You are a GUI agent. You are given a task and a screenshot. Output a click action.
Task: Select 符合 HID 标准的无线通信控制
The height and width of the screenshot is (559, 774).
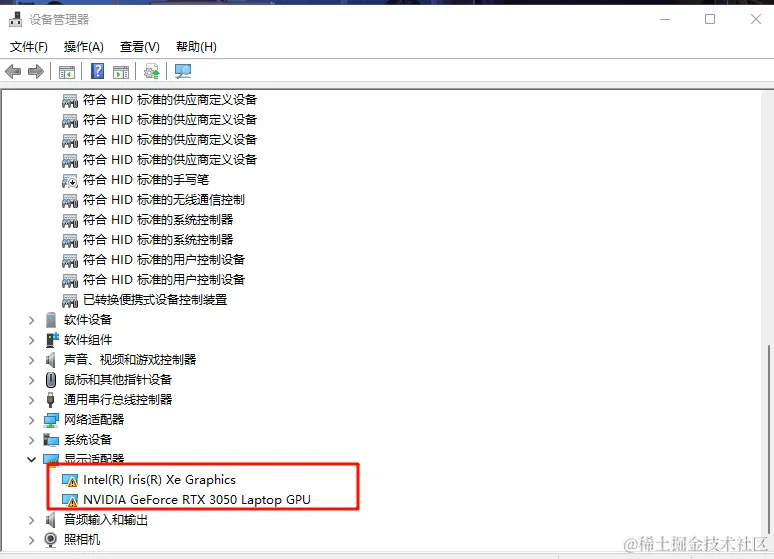coord(163,200)
